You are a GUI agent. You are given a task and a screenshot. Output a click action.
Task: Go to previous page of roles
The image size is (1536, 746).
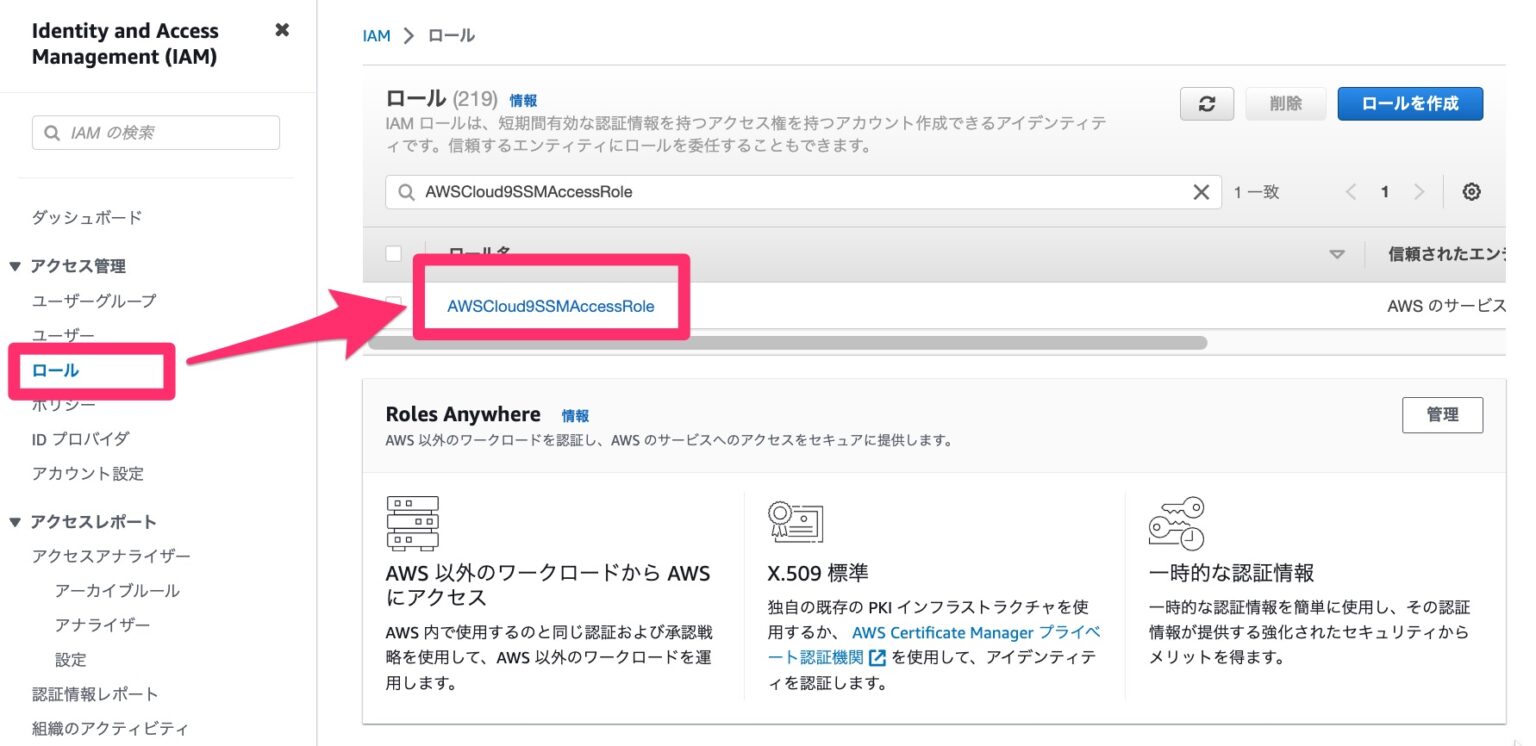[x=1351, y=192]
